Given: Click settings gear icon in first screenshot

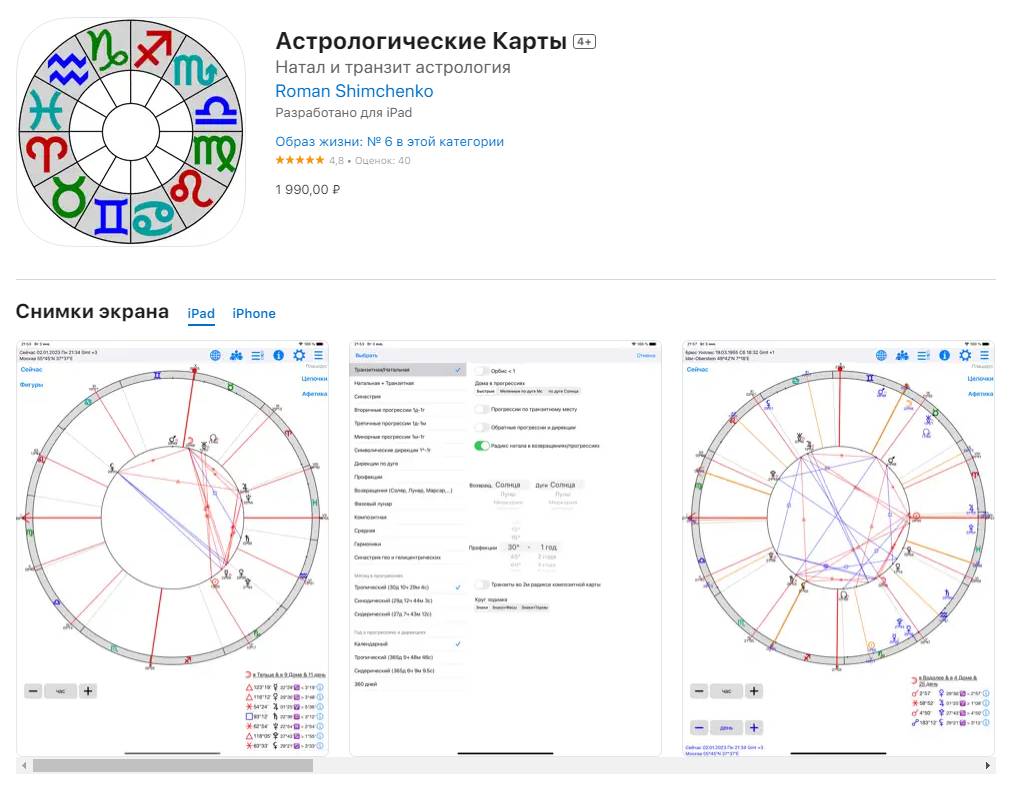Looking at the screenshot, I should click(x=299, y=355).
